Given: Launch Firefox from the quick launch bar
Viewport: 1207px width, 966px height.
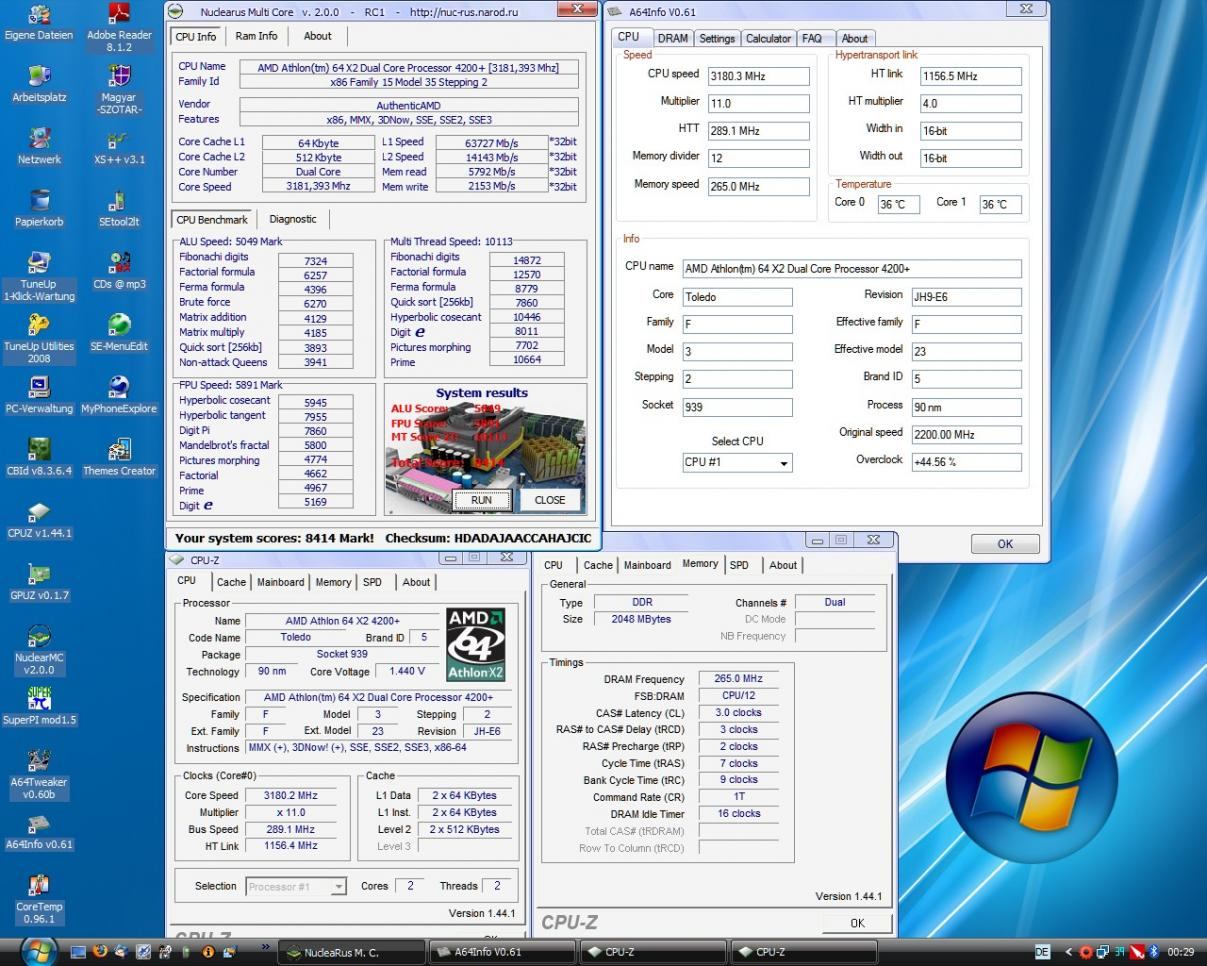Looking at the screenshot, I should (101, 951).
